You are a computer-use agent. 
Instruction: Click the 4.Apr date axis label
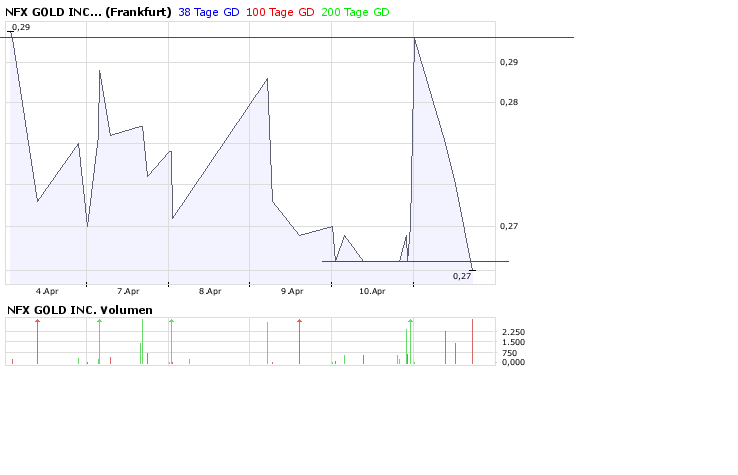pos(47,291)
